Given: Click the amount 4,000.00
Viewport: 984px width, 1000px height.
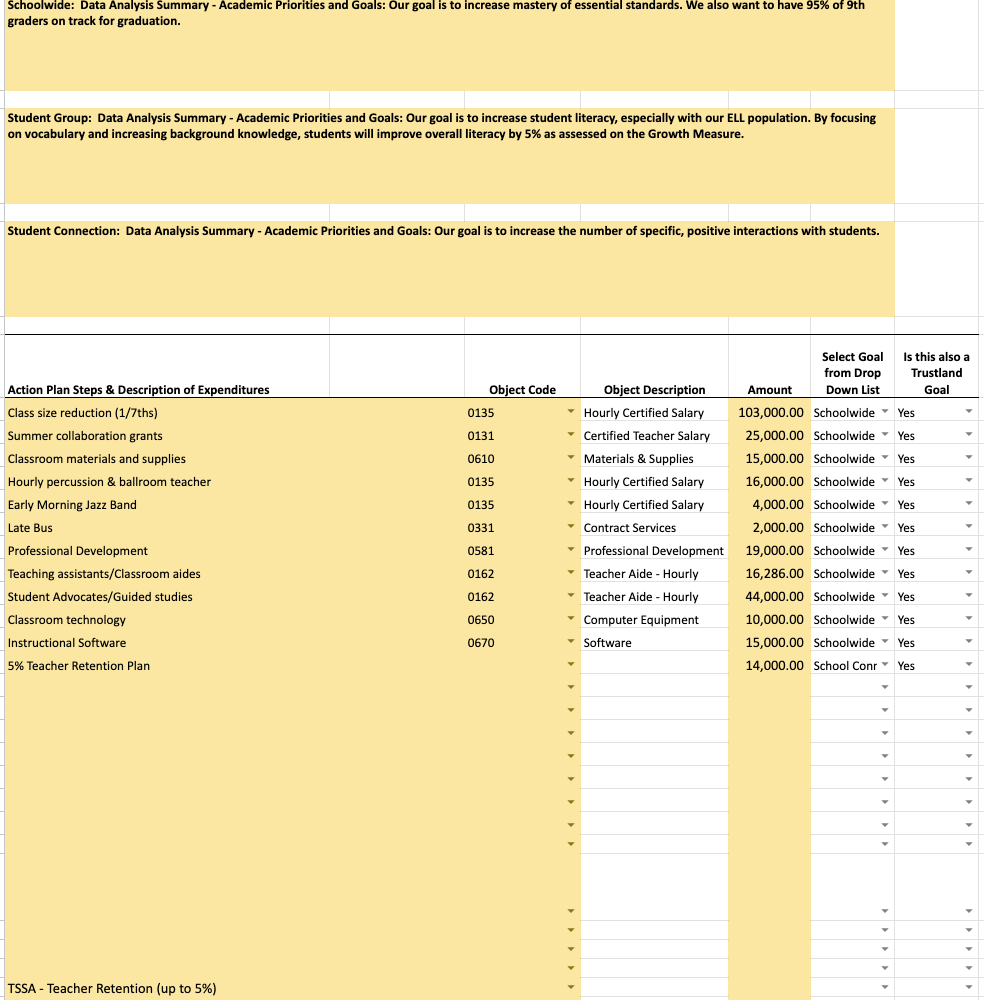Looking at the screenshot, I should point(778,504).
